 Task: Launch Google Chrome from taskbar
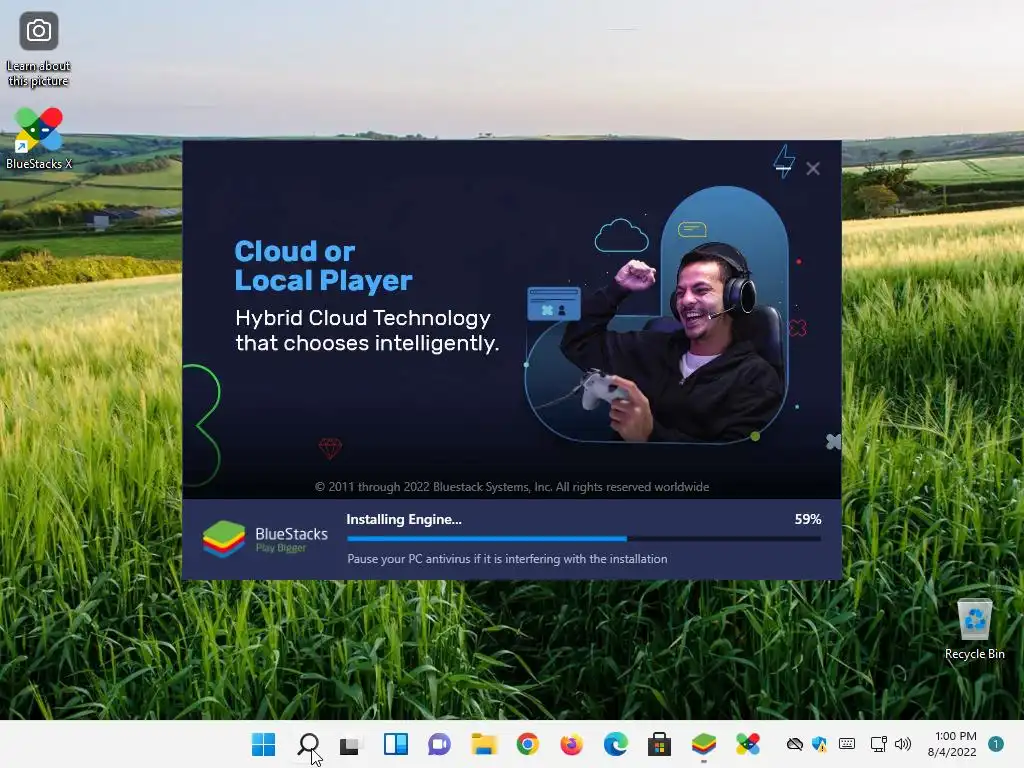(x=528, y=744)
